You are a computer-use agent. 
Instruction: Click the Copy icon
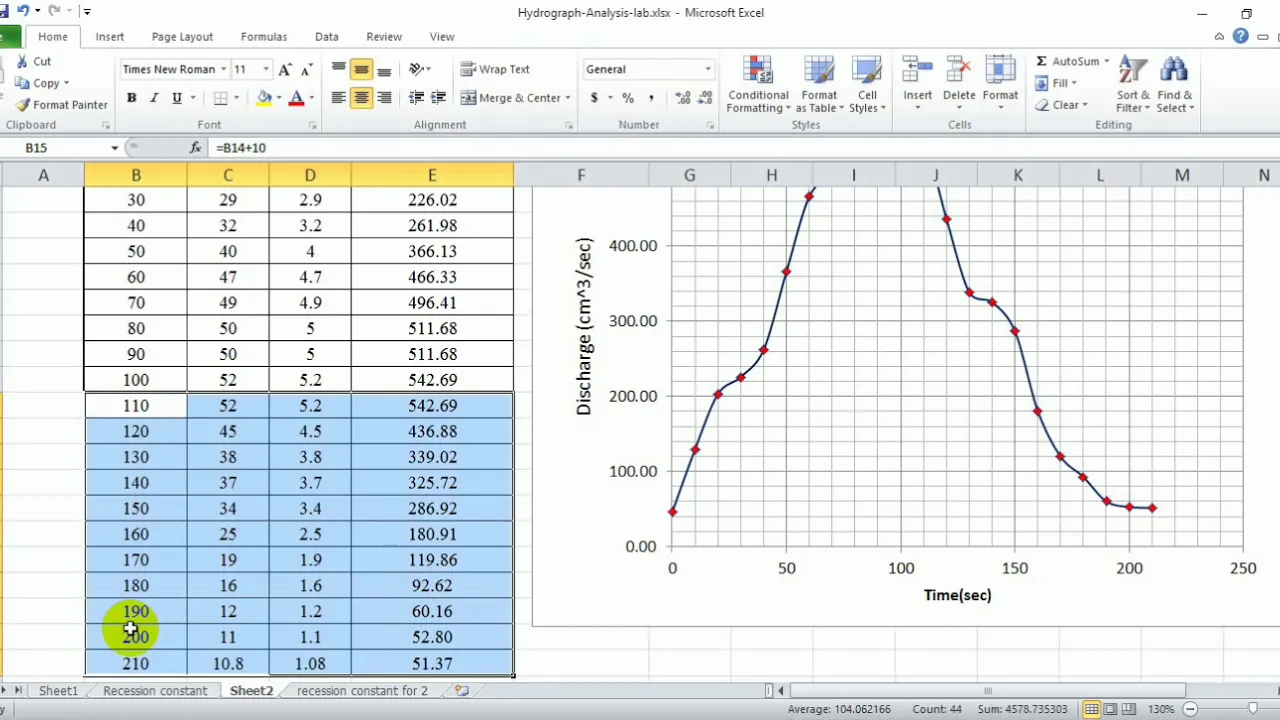23,83
